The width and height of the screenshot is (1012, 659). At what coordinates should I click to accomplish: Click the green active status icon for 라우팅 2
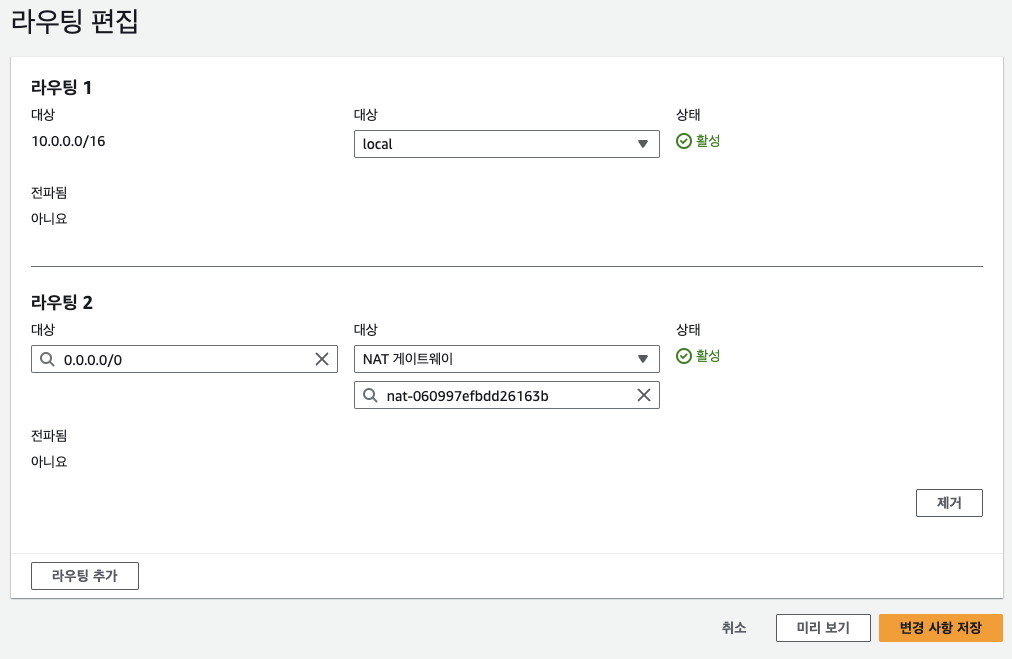click(x=684, y=356)
